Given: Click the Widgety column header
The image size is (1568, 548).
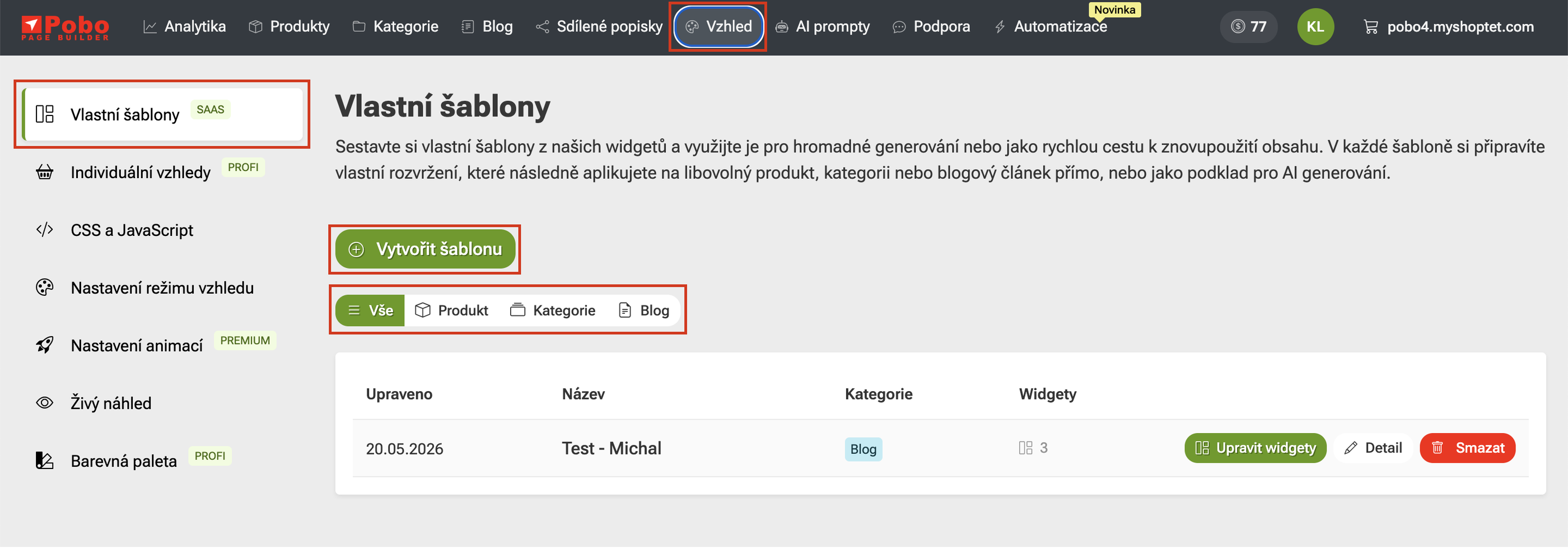Looking at the screenshot, I should coord(1047,394).
